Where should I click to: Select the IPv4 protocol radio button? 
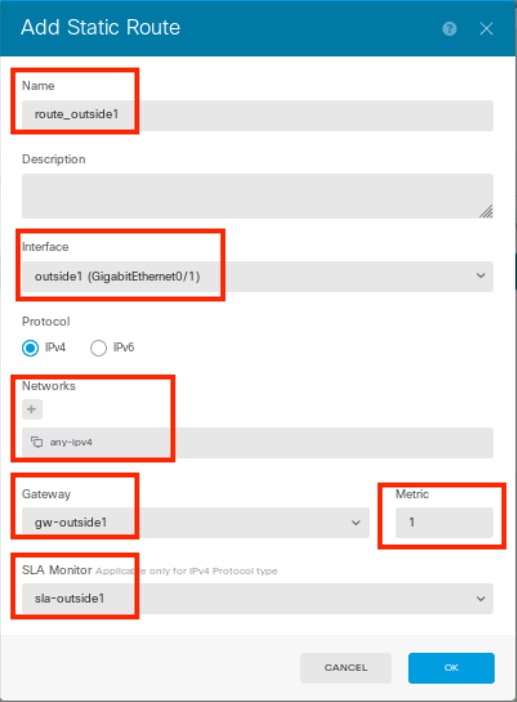pyautogui.click(x=30, y=348)
